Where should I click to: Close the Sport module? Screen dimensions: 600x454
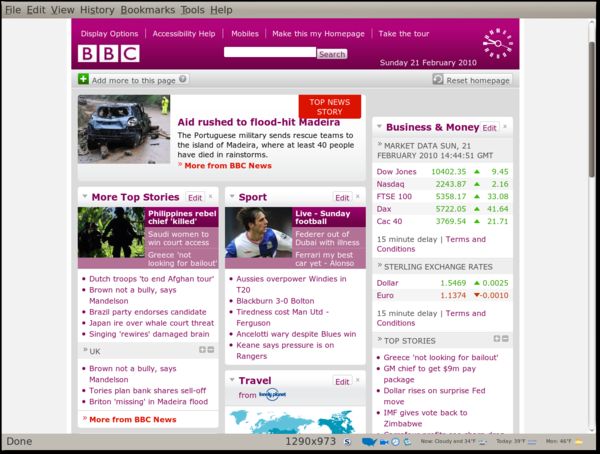click(358, 197)
